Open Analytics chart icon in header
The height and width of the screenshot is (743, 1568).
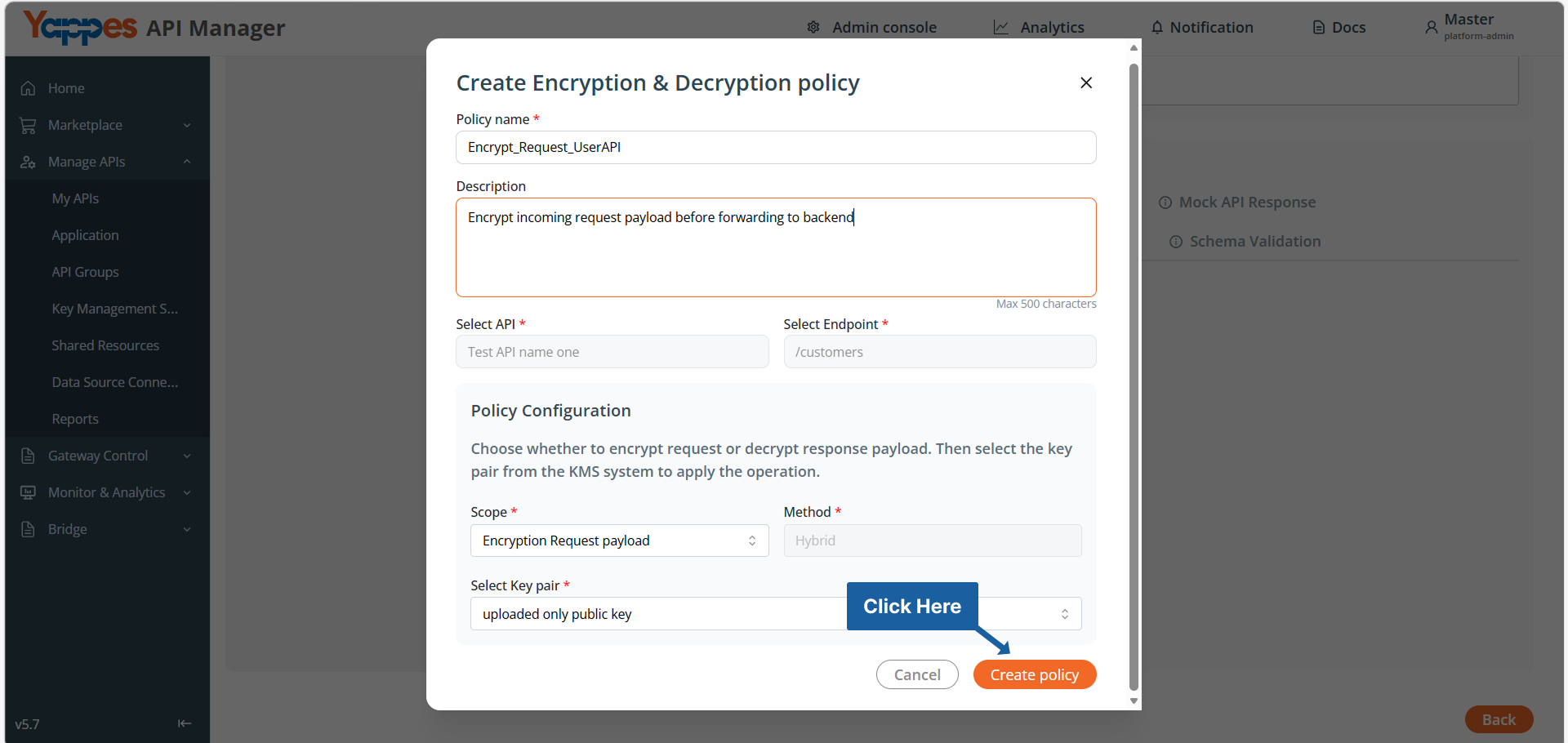[1001, 27]
